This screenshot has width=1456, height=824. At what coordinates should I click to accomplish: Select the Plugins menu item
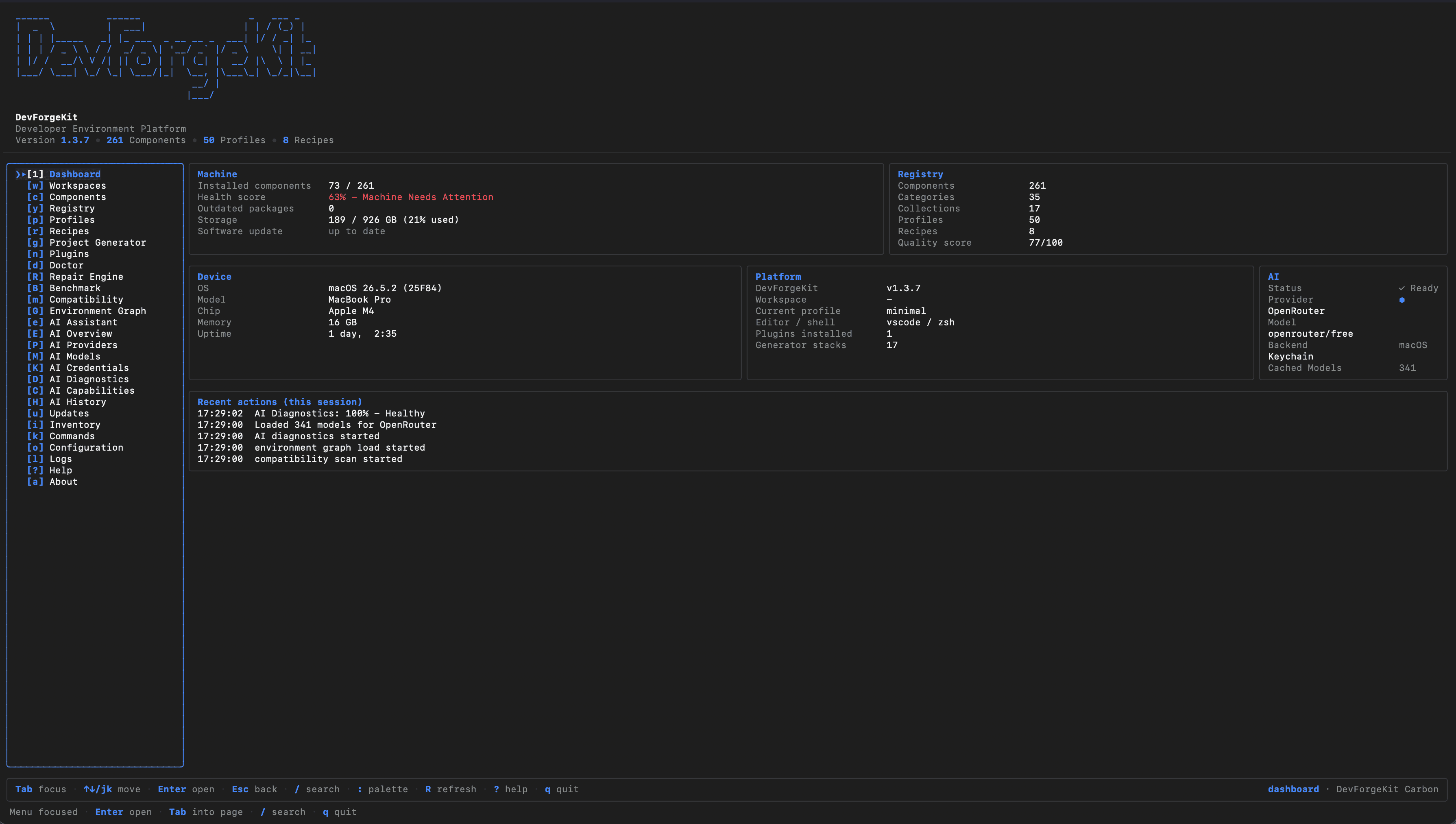[x=58, y=253]
